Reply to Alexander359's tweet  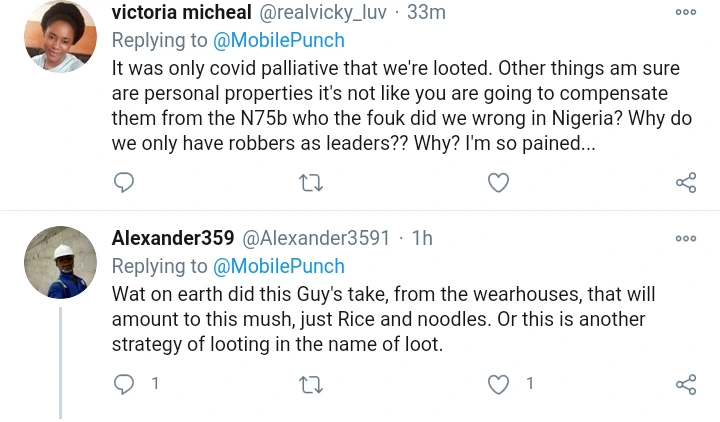124,384
